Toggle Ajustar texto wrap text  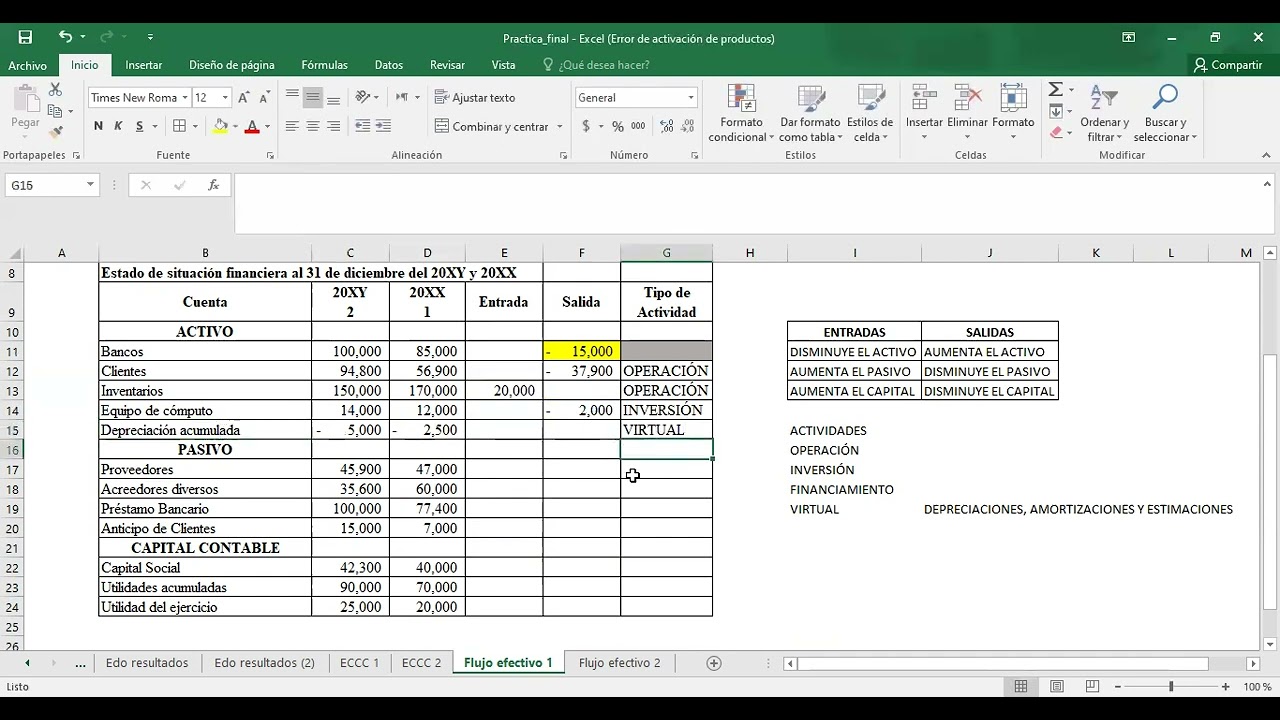tap(475, 97)
